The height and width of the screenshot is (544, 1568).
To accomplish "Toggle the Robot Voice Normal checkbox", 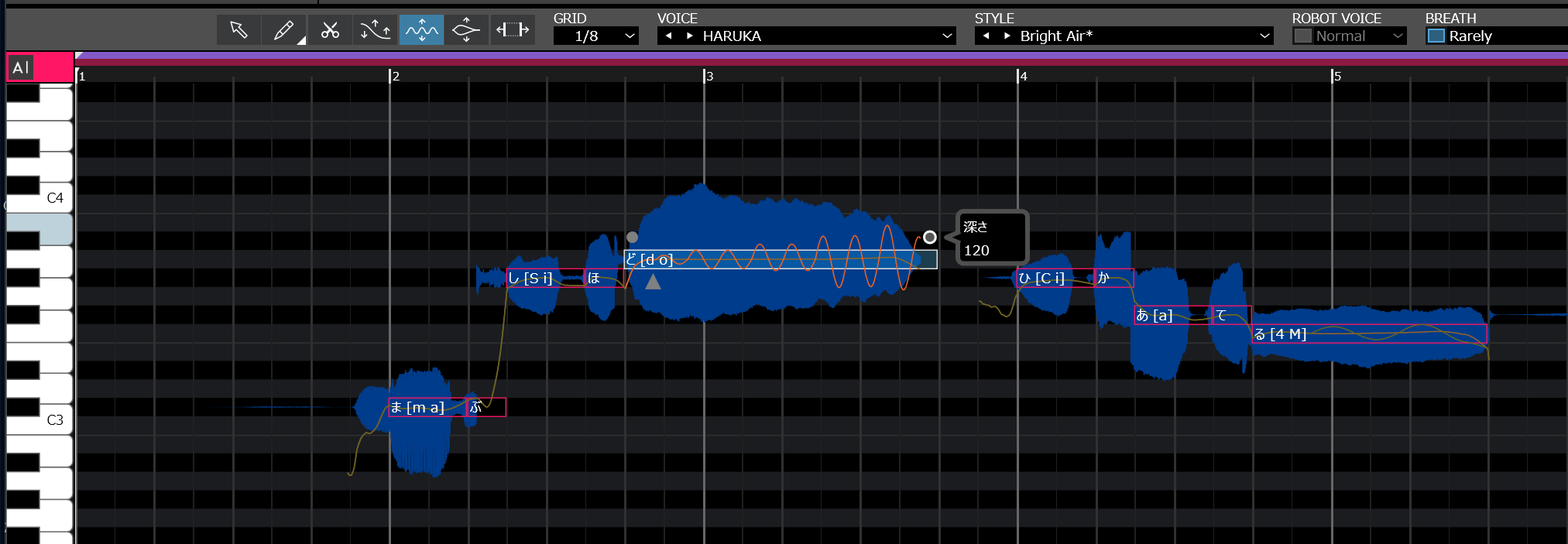I will click(x=1303, y=36).
